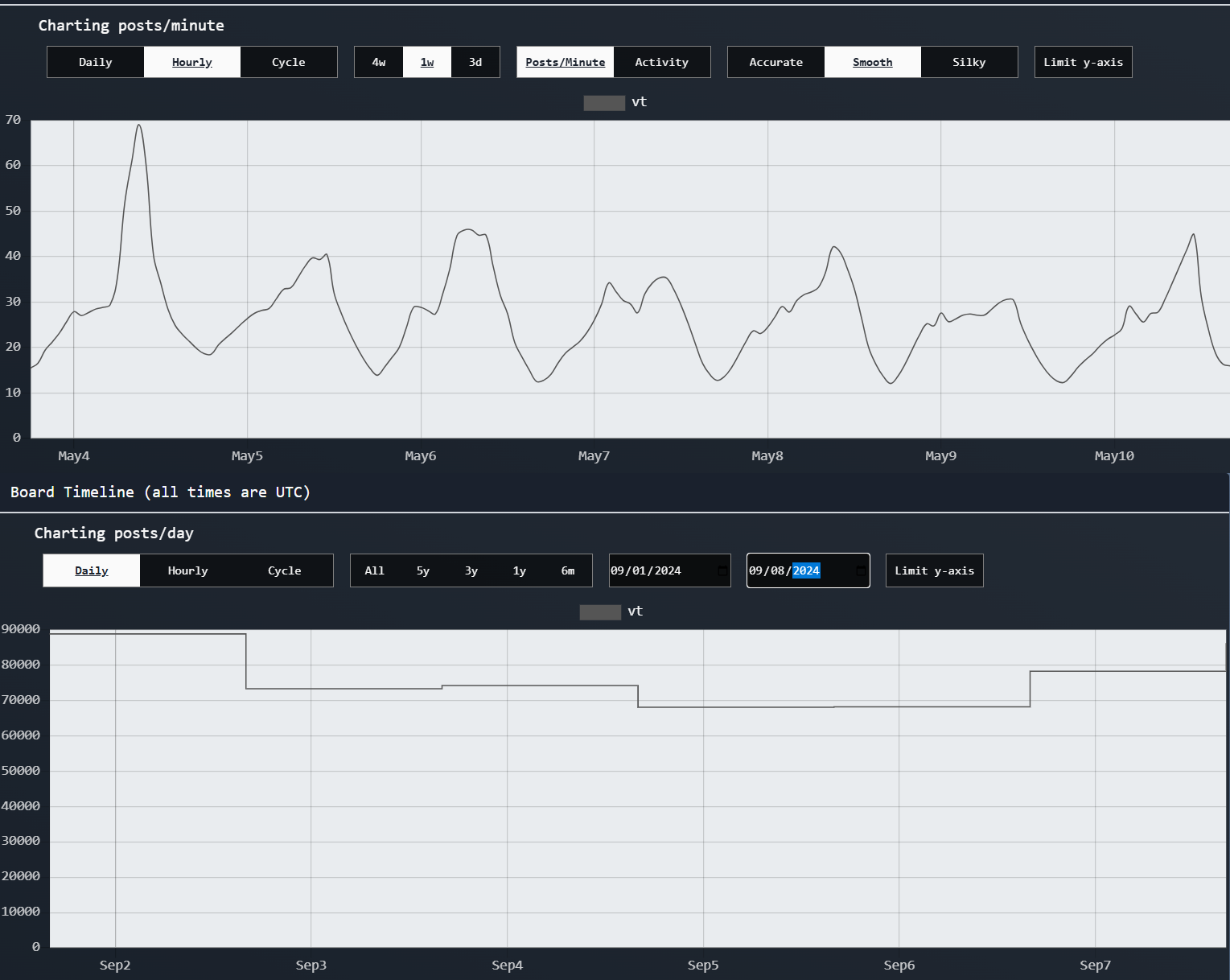Toggle vt legend swatch in posts/minute chart
Viewport: 1230px width, 980px height.
click(604, 102)
